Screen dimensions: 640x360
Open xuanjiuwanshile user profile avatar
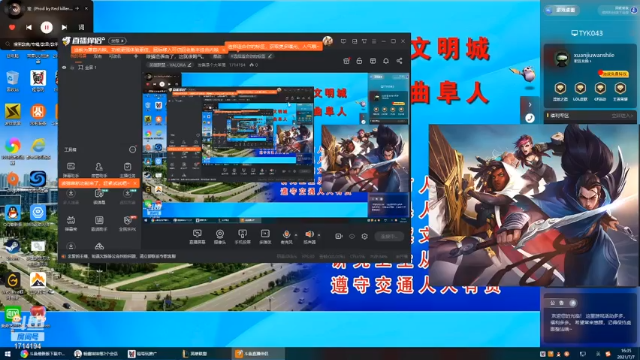[561, 59]
